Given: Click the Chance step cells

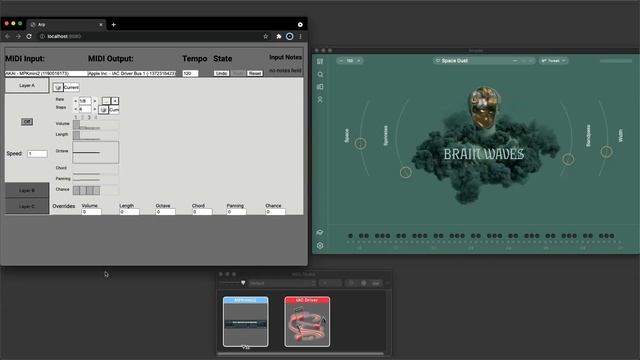Looking at the screenshot, I should tap(86, 190).
